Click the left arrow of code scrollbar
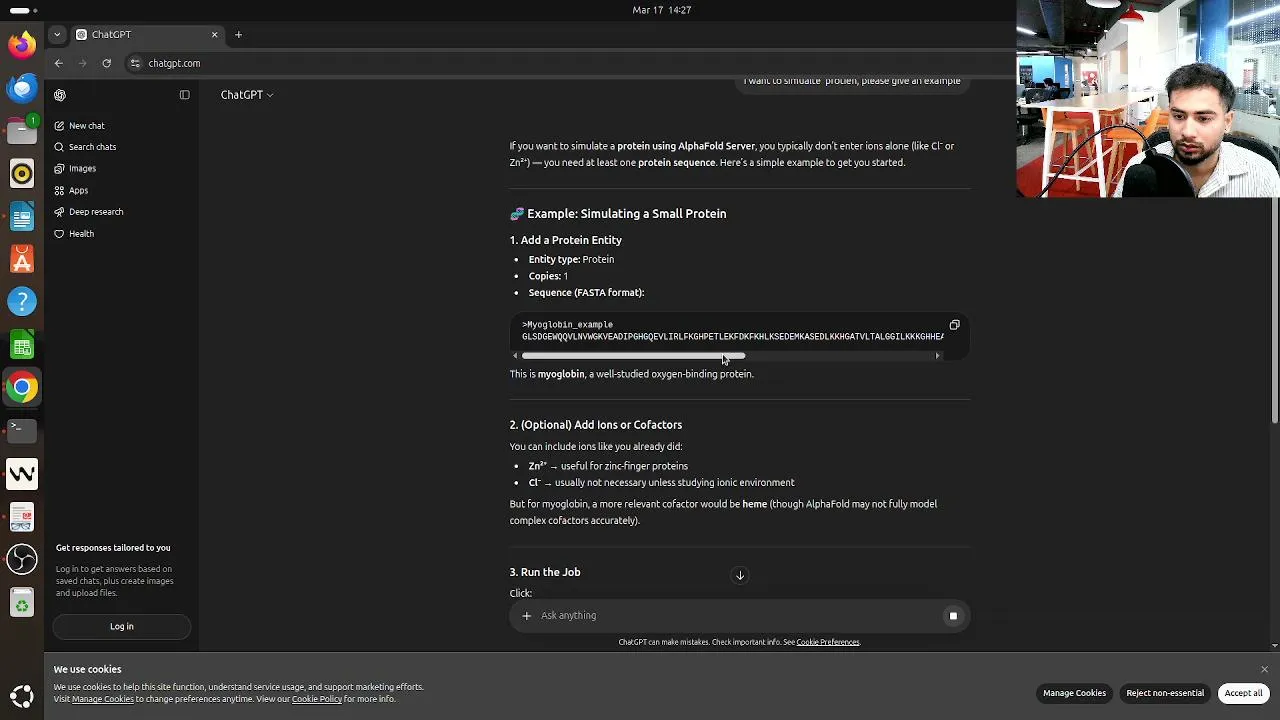The height and width of the screenshot is (720, 1280). [x=515, y=356]
